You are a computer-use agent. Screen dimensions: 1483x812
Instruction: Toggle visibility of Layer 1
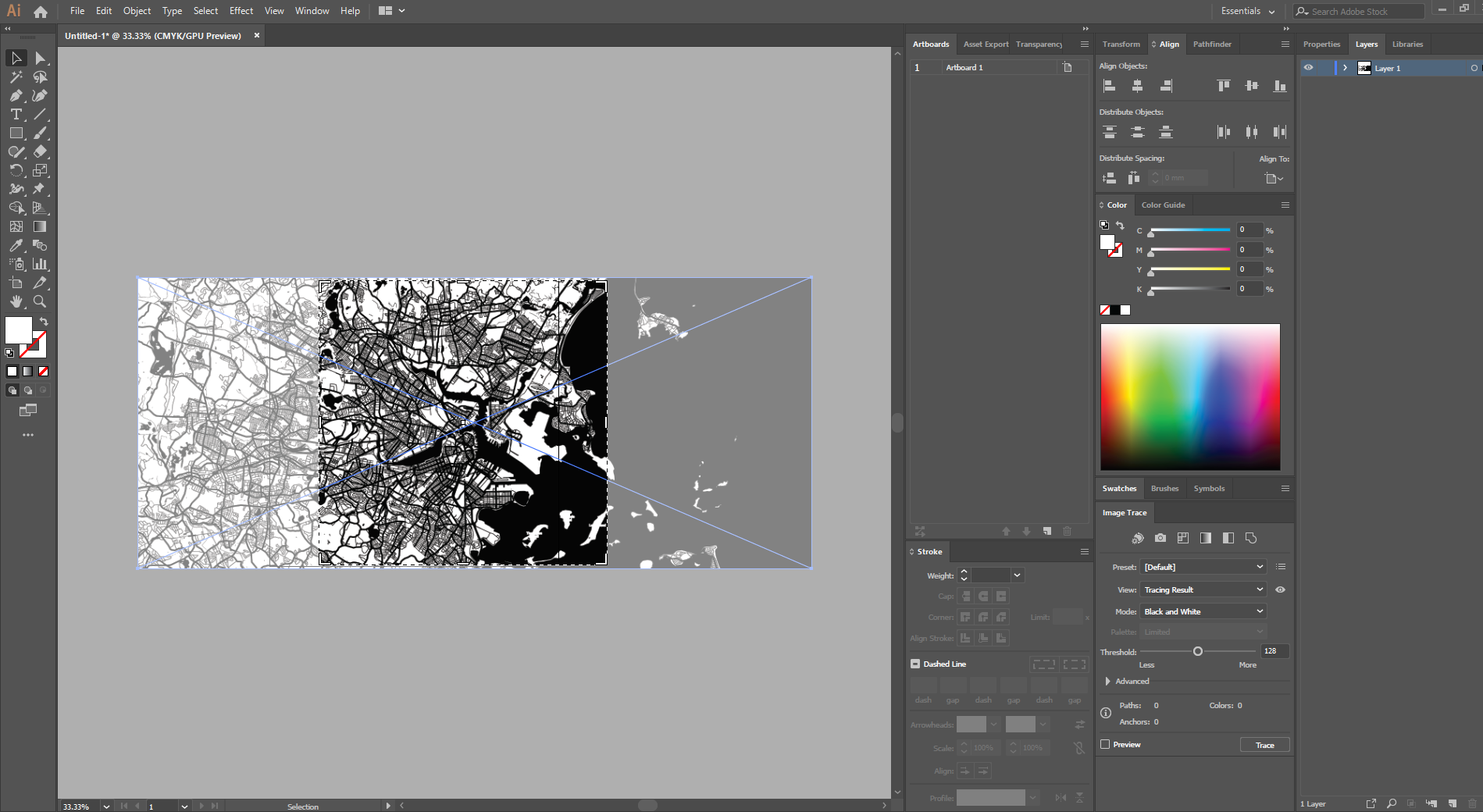point(1309,68)
